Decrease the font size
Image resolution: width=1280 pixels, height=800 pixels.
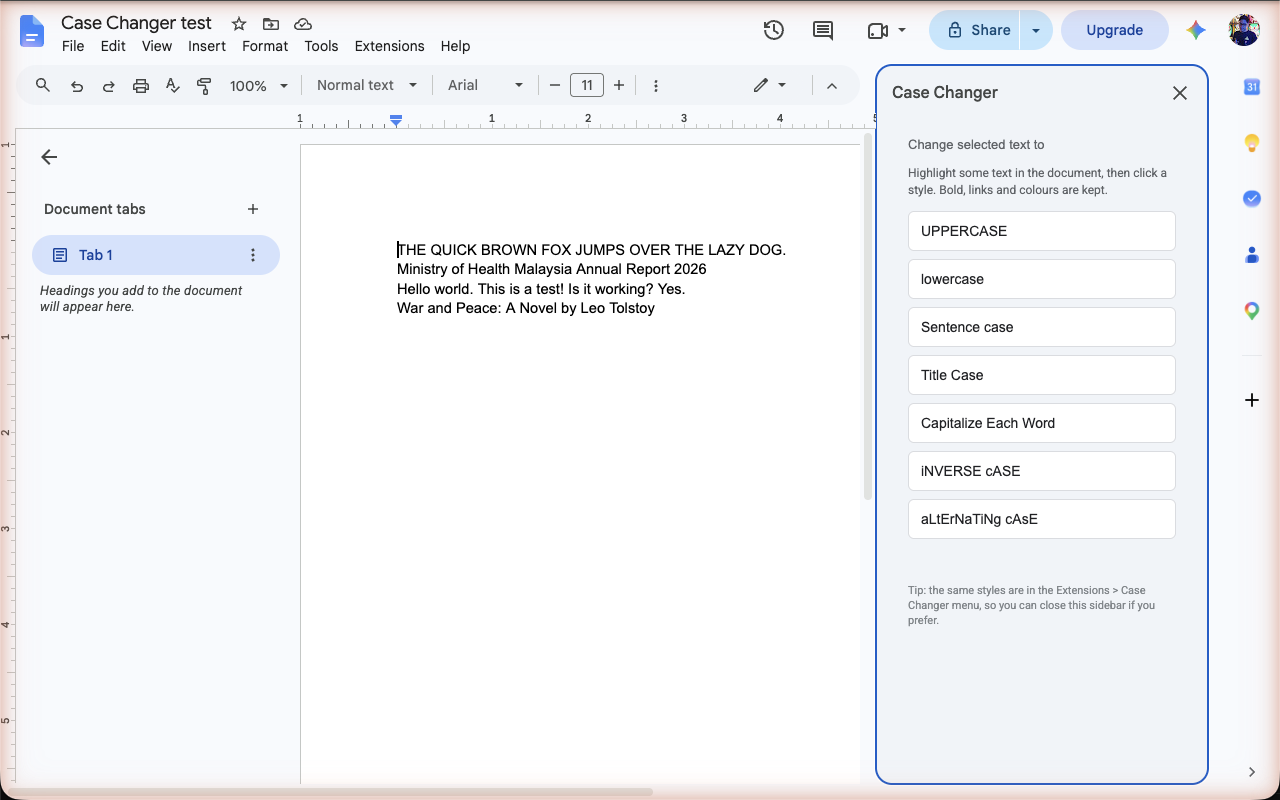(x=555, y=86)
